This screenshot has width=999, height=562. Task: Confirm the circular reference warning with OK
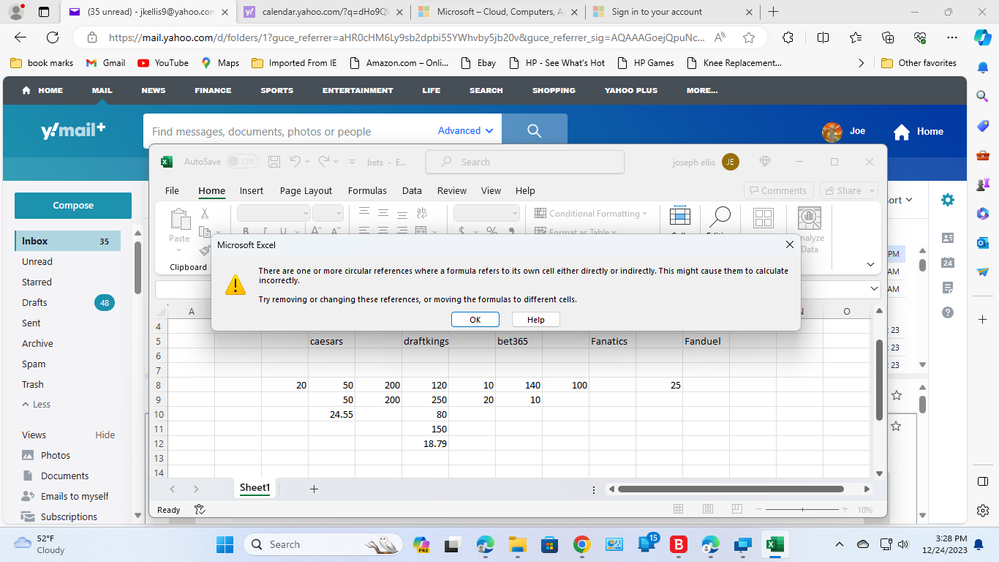coord(475,319)
